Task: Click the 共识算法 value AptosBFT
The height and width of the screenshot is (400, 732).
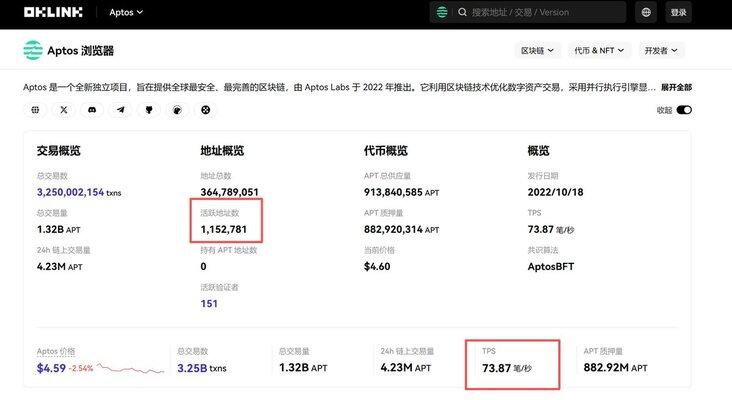Action: point(551,267)
